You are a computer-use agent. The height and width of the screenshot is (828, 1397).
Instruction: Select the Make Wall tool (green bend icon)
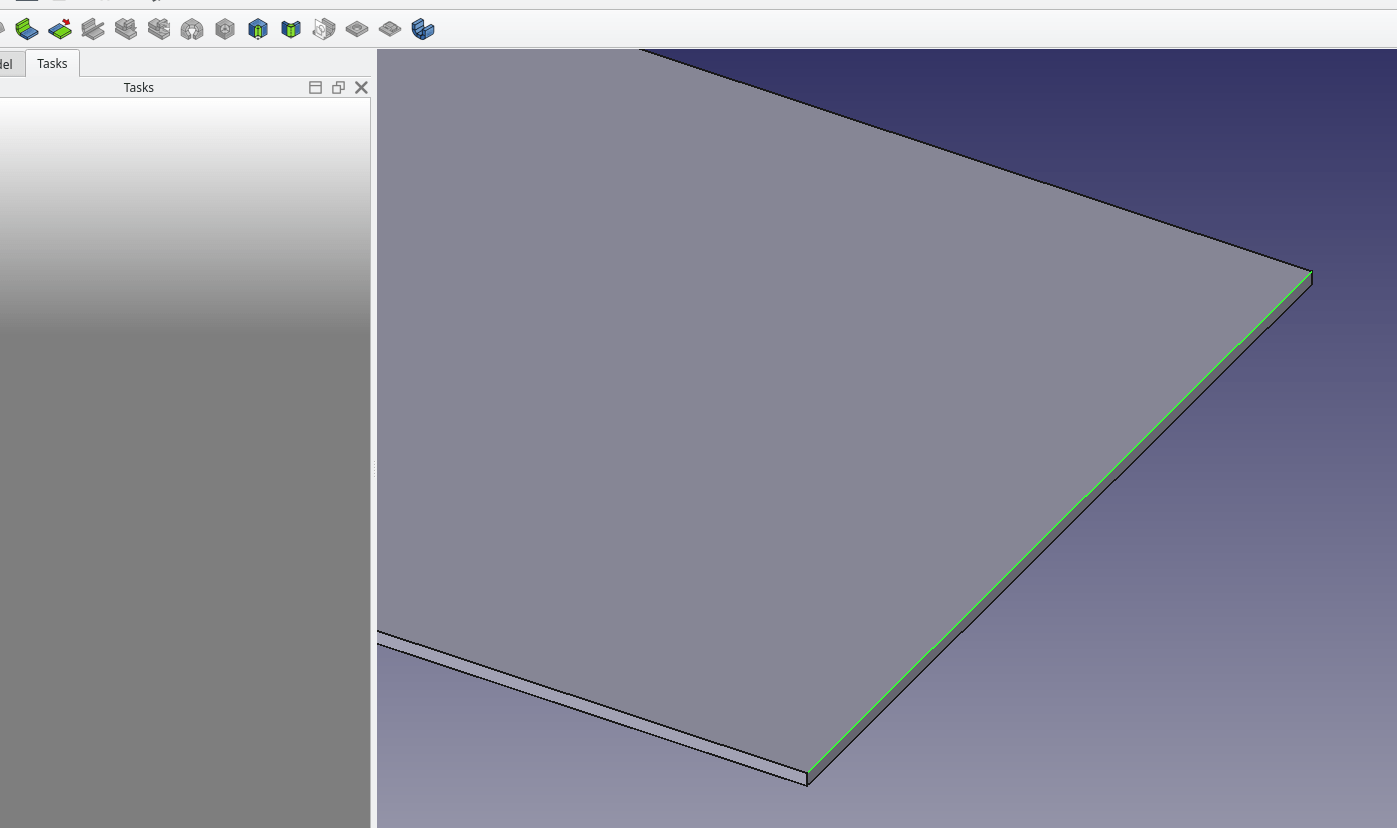tap(27, 29)
